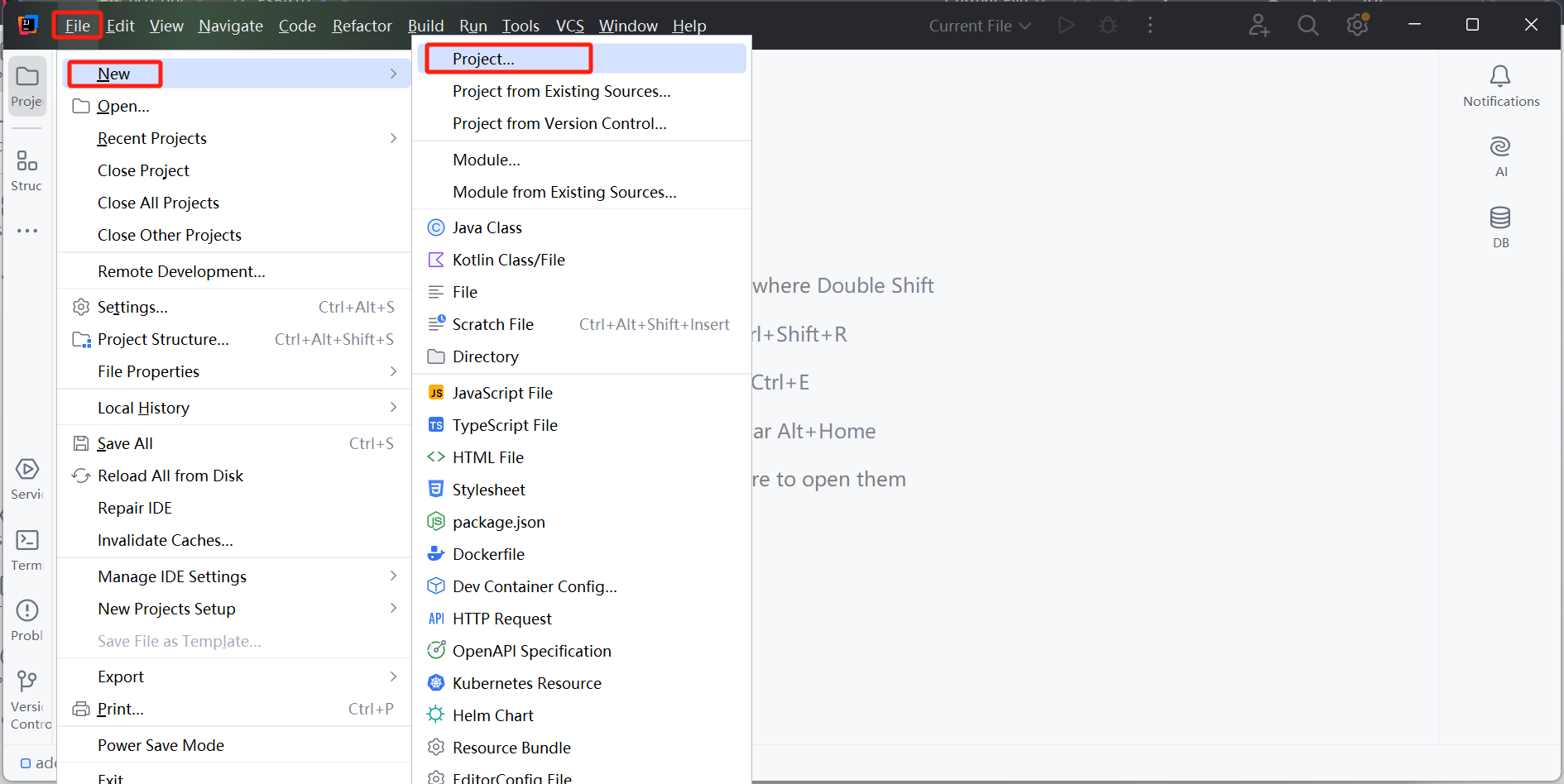
Task: Select Project... from the New submenu
Action: 483,59
